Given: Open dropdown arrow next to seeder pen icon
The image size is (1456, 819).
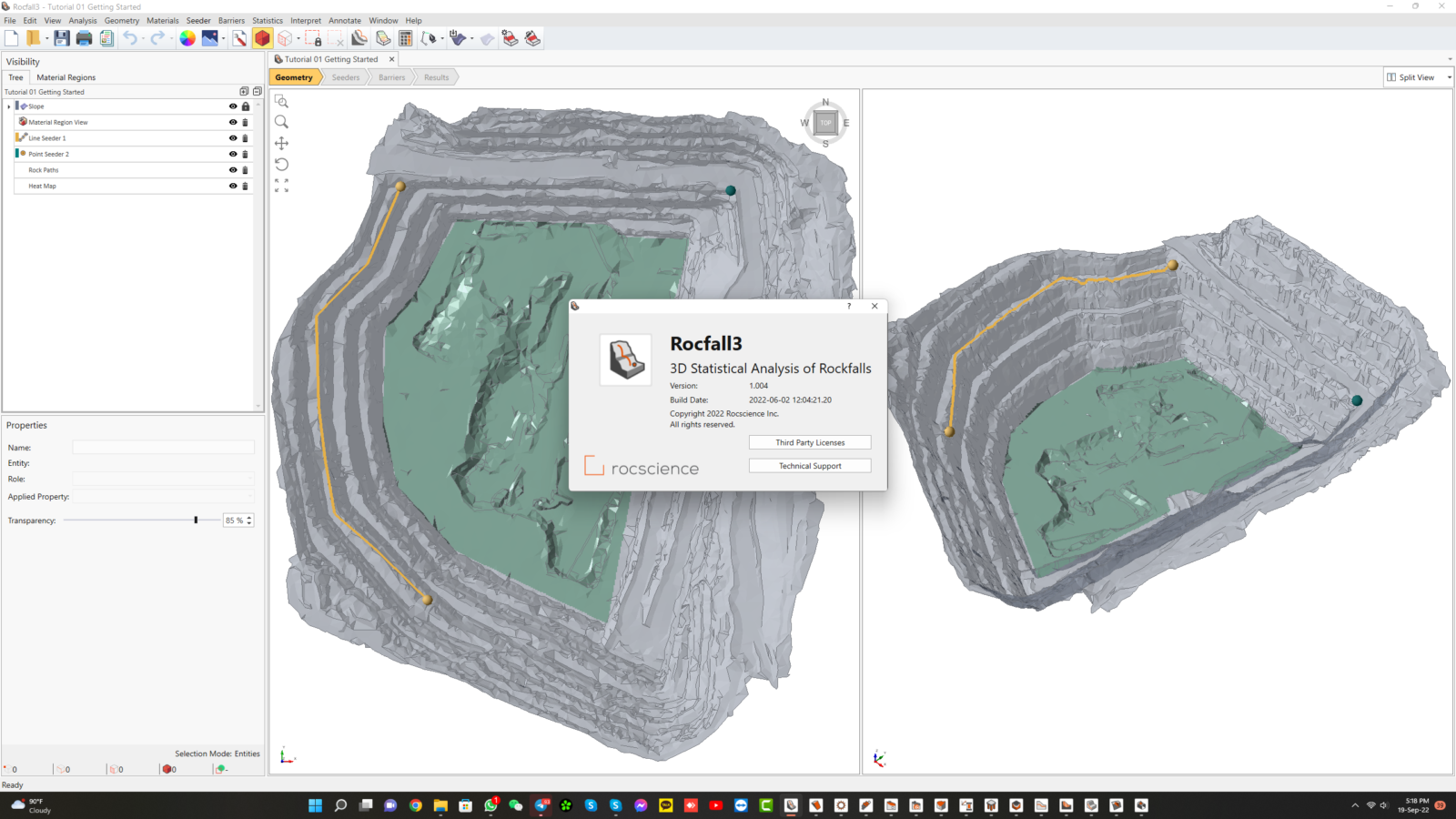Looking at the screenshot, I should 442,38.
